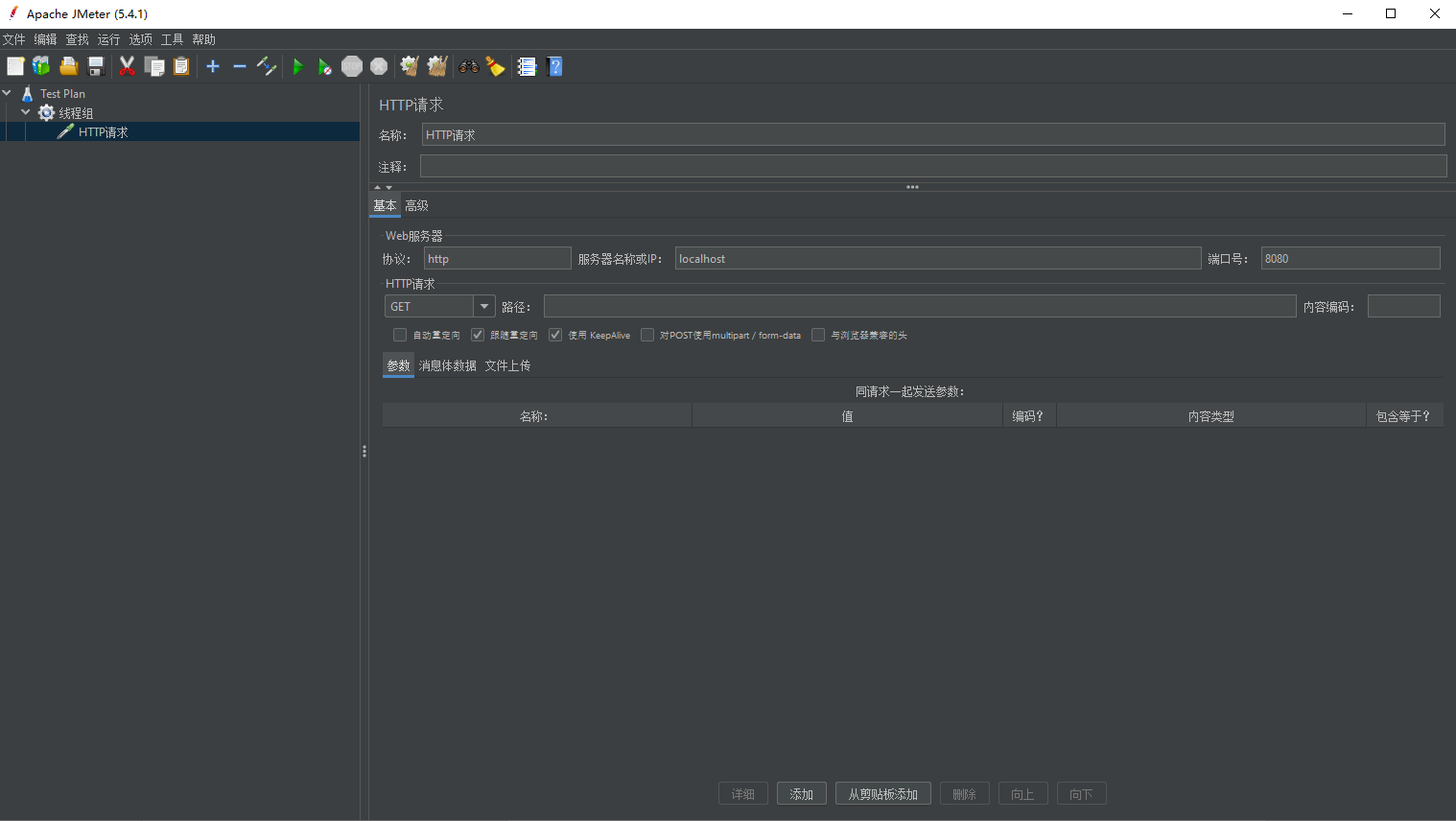Image resolution: width=1456 pixels, height=821 pixels.
Task: Click the 端口号 field showing 8080
Action: [x=1350, y=258]
